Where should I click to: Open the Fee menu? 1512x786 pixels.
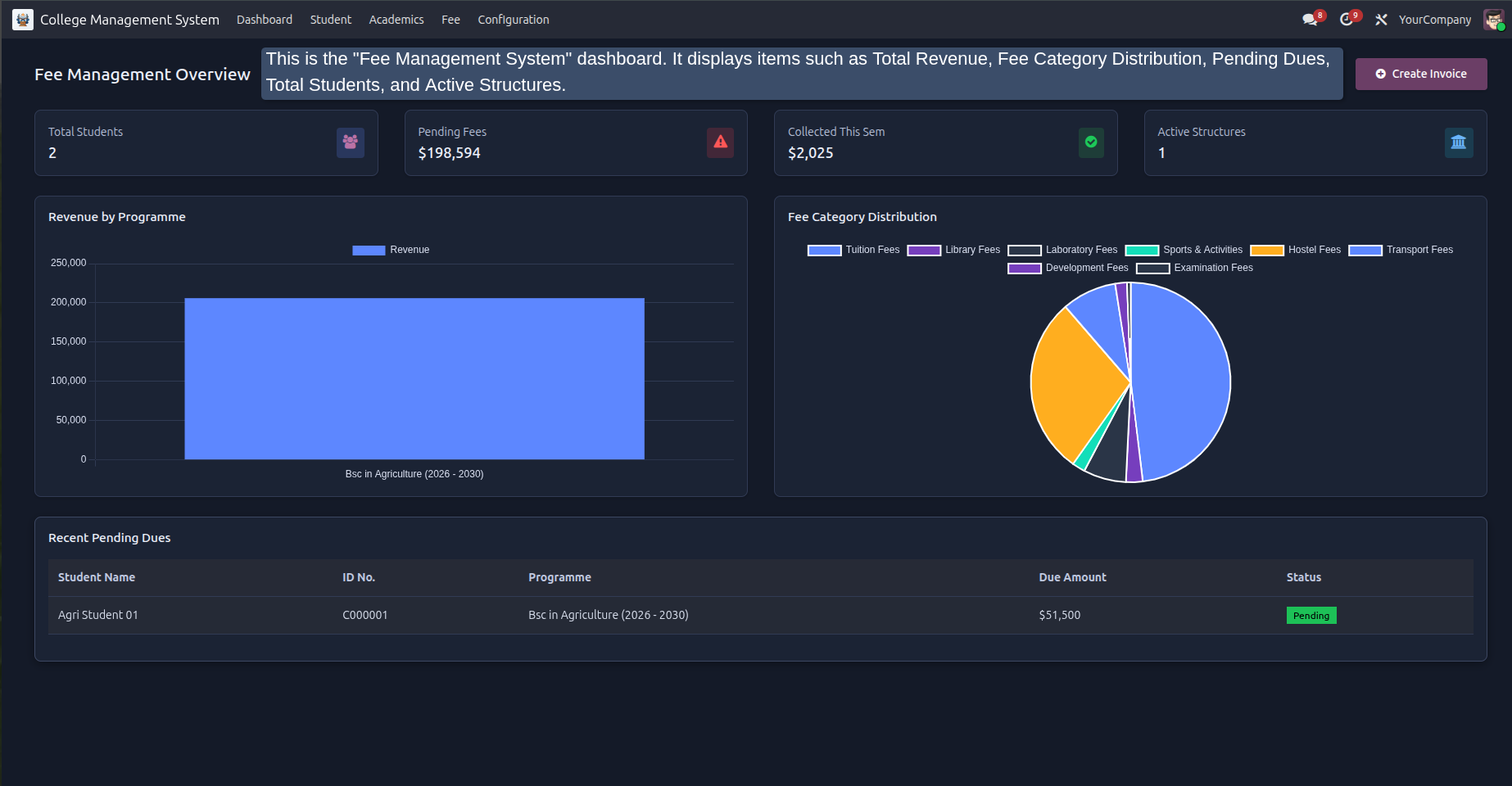[x=450, y=20]
